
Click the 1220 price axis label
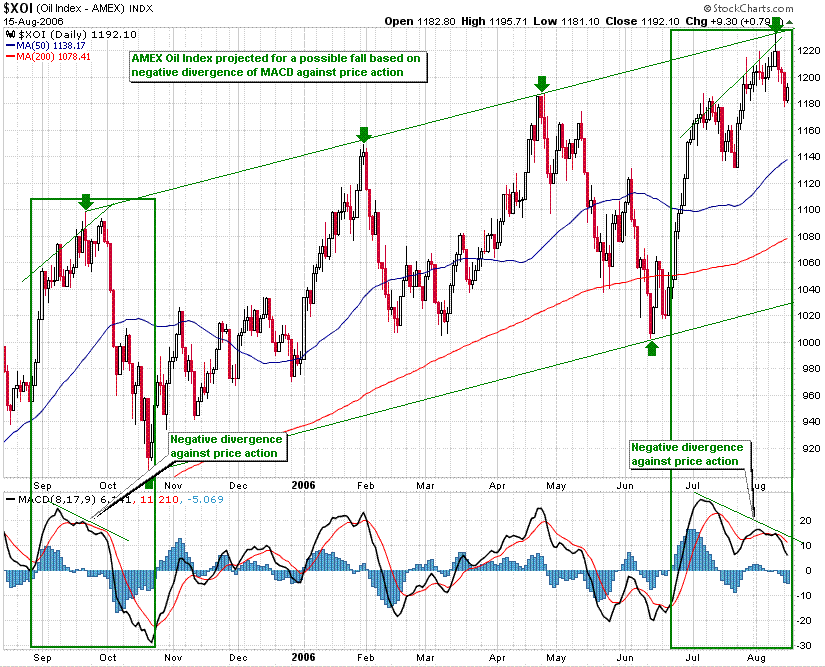(x=809, y=50)
